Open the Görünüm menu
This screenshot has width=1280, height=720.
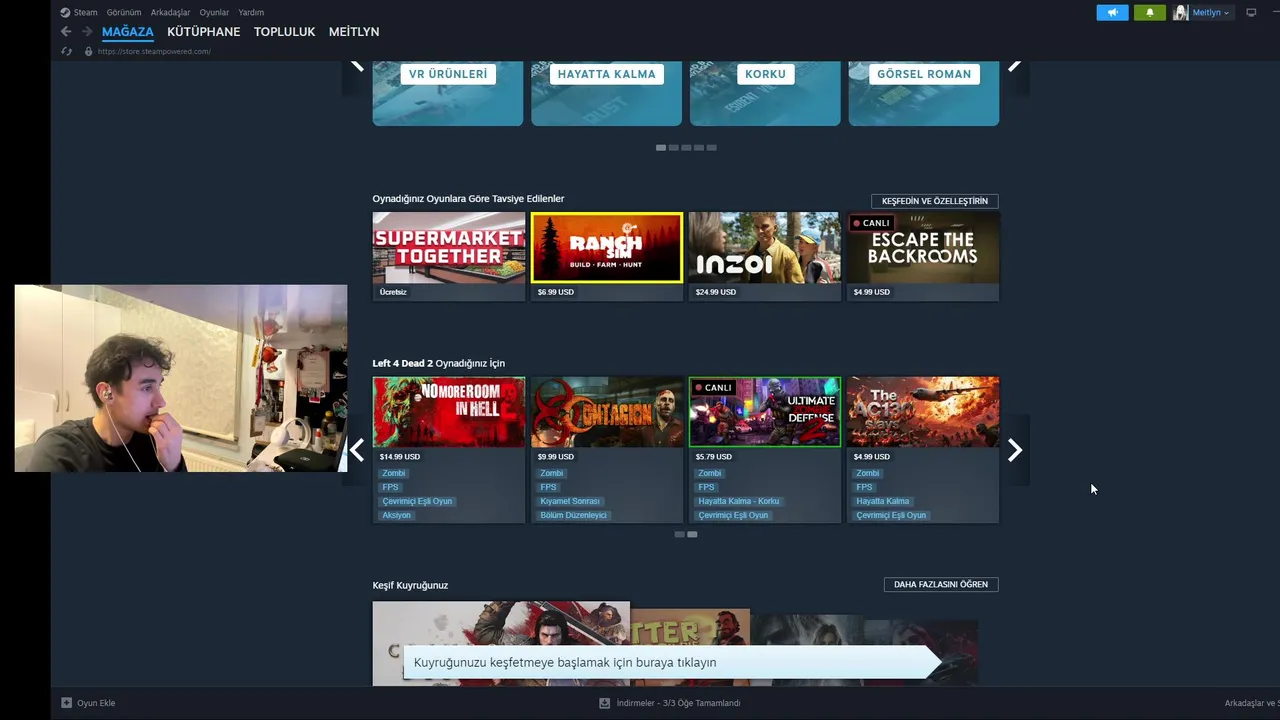click(124, 12)
